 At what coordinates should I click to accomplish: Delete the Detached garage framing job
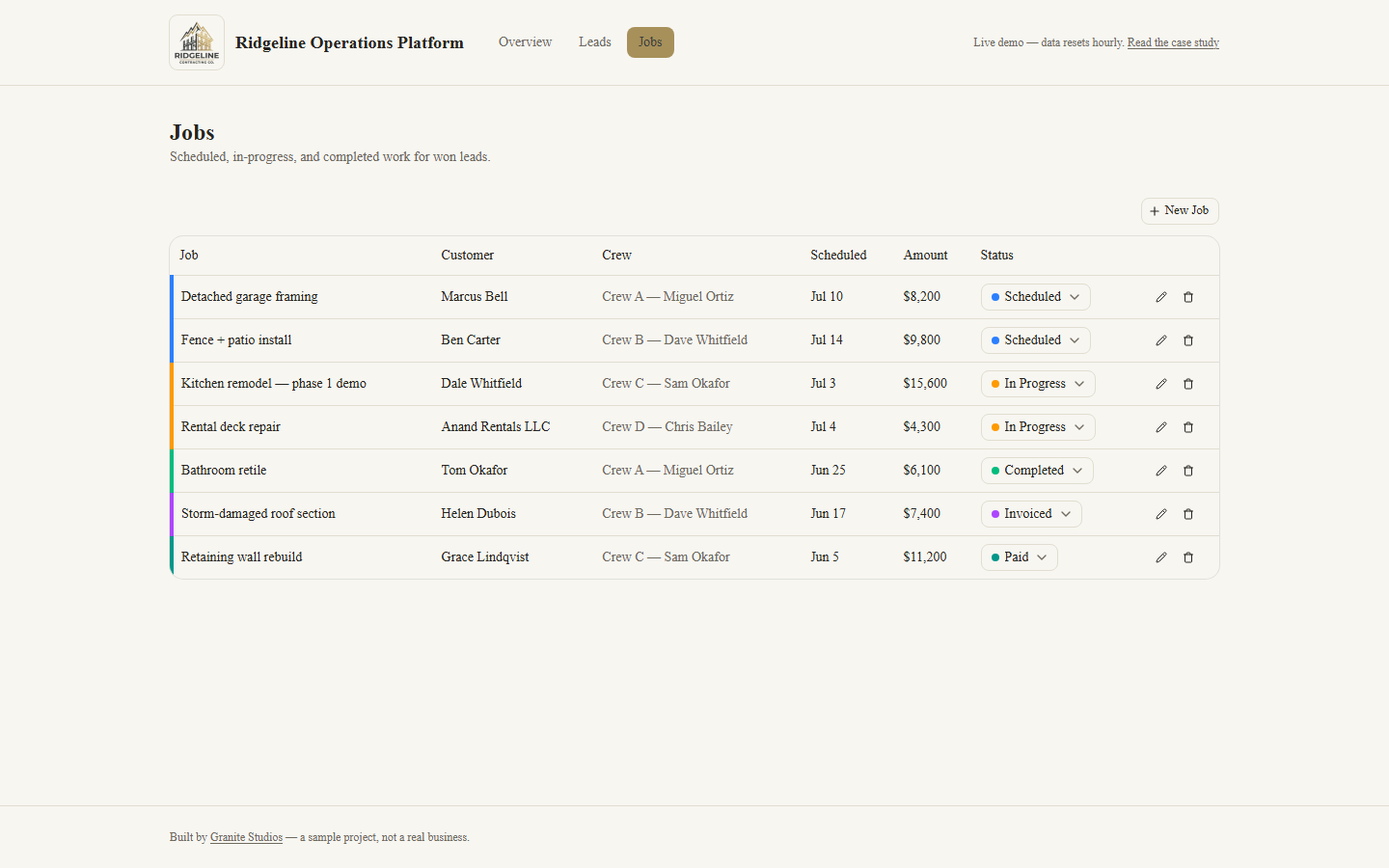[1188, 297]
